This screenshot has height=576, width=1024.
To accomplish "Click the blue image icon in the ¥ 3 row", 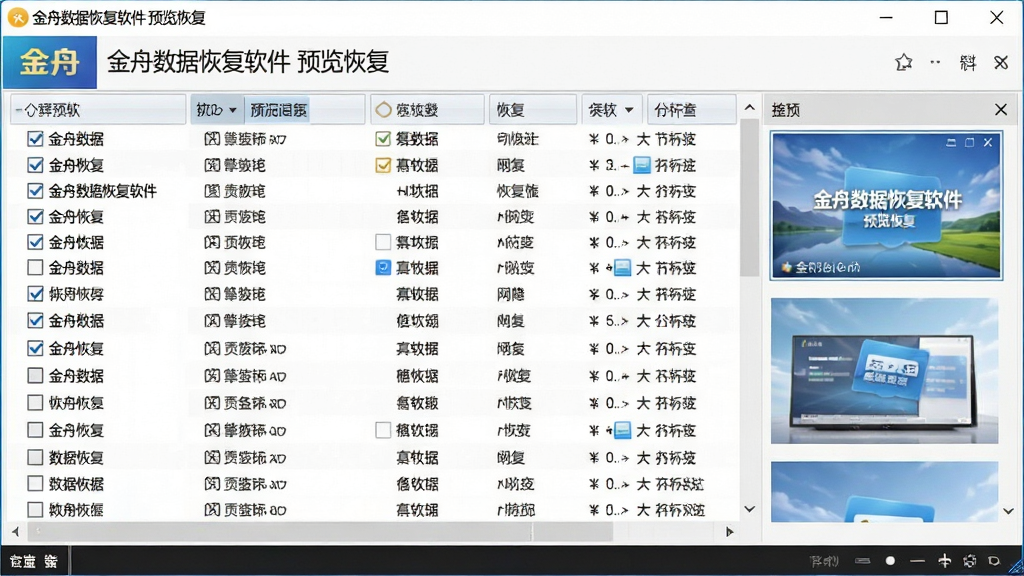I will pyautogui.click(x=642, y=165).
